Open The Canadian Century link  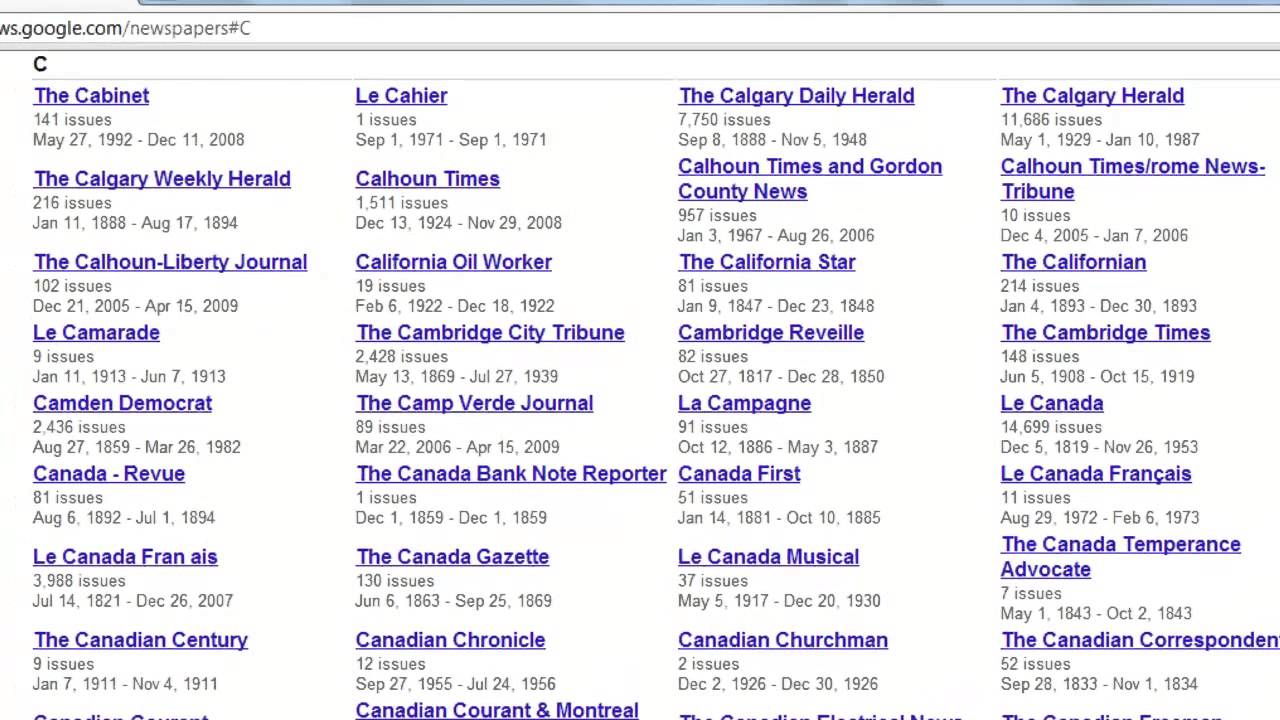click(x=140, y=640)
